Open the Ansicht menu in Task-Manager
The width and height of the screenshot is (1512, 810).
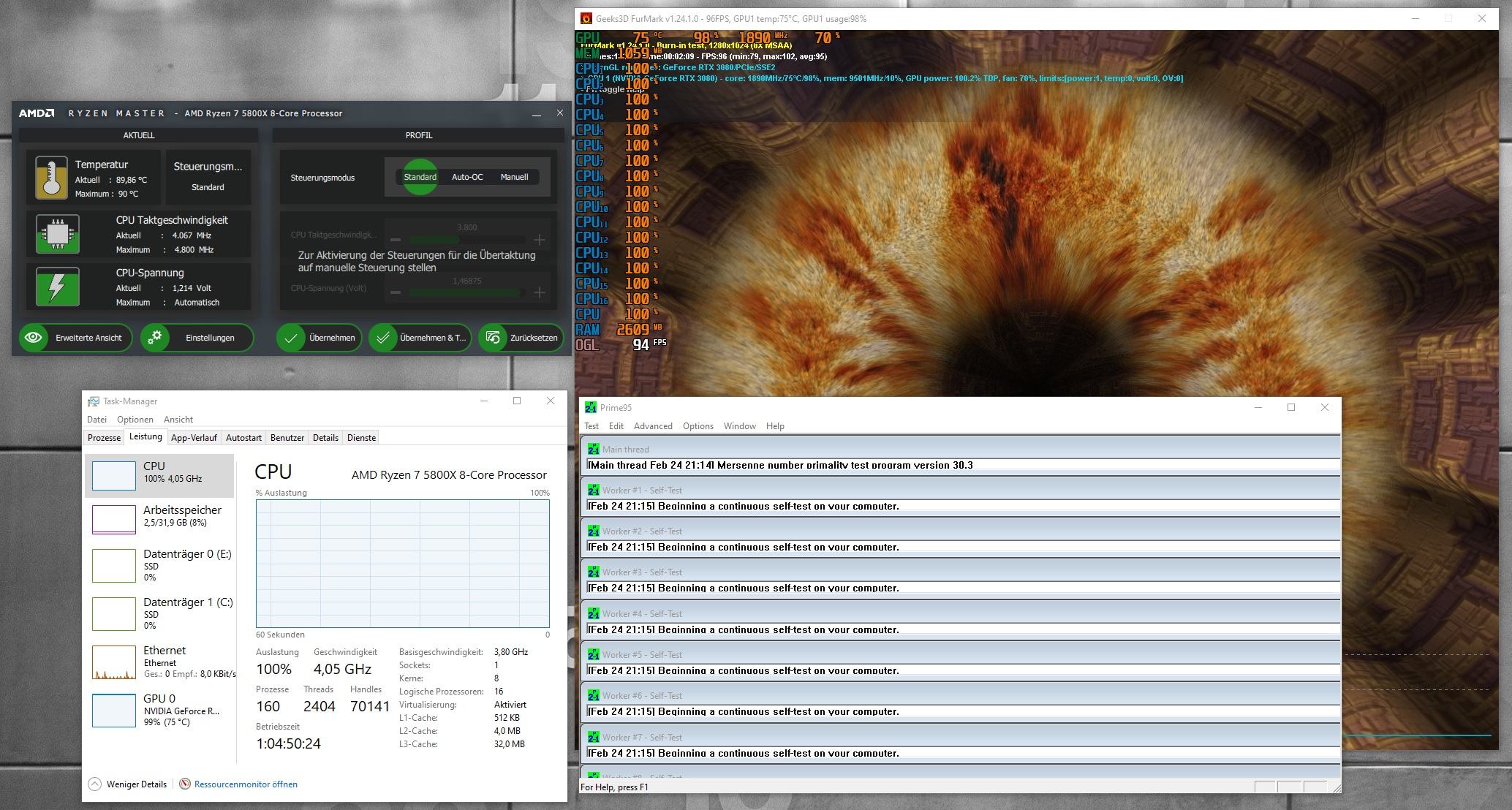pyautogui.click(x=178, y=420)
